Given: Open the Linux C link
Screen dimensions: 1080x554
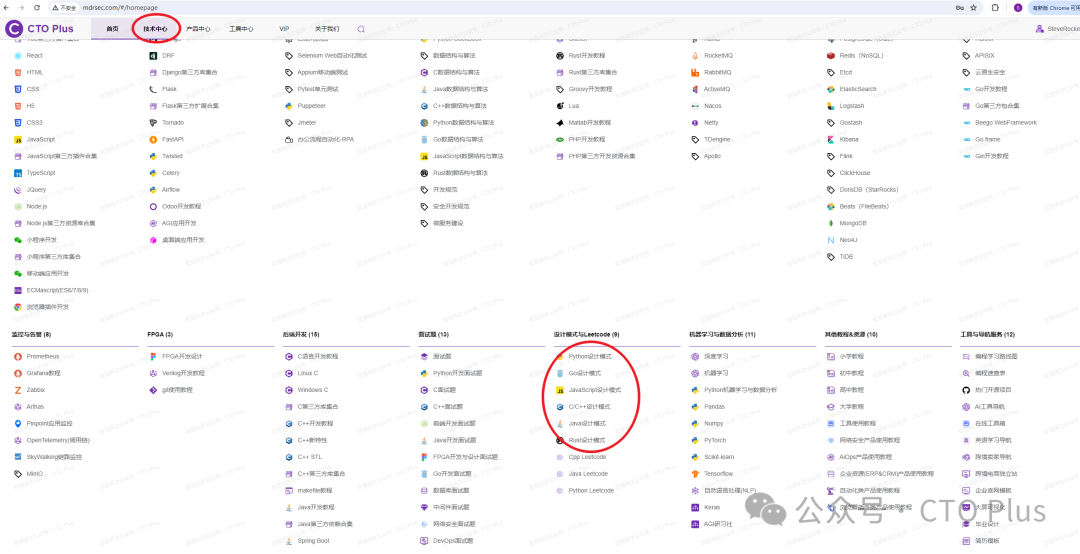Looking at the screenshot, I should [x=308, y=373].
